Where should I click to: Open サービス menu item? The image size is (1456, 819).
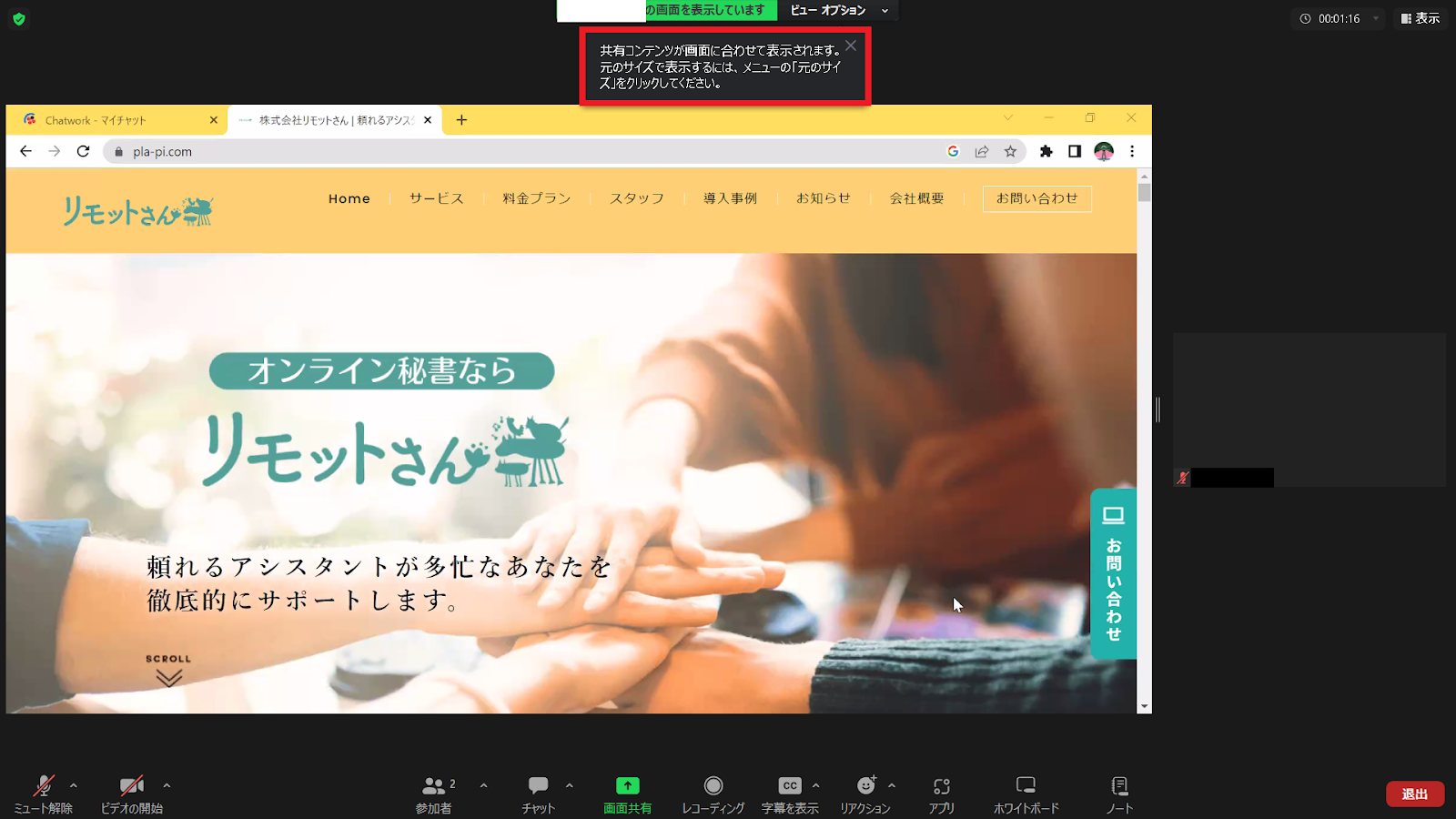(x=436, y=198)
